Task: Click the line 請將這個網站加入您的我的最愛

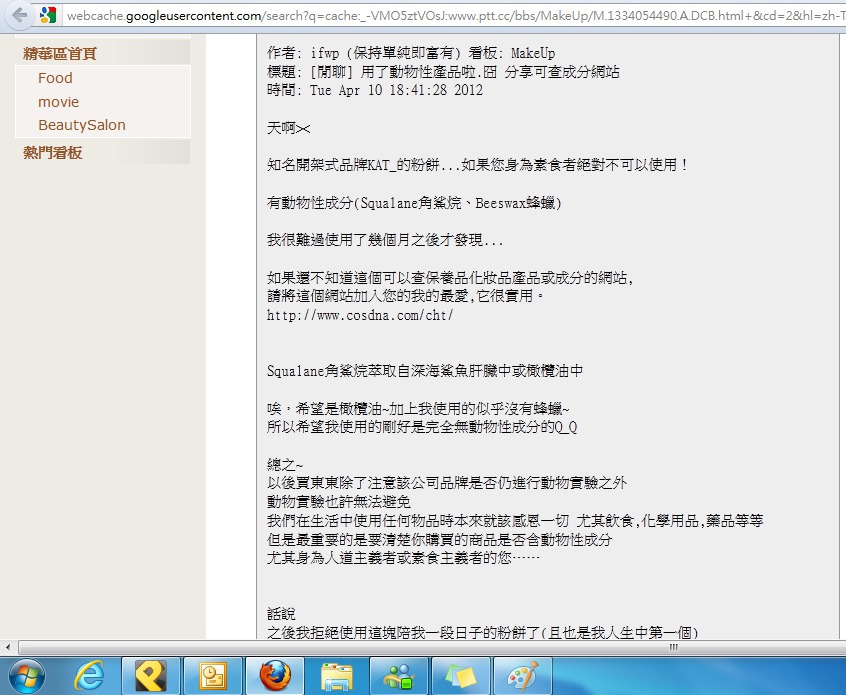Action: pyautogui.click(x=405, y=296)
